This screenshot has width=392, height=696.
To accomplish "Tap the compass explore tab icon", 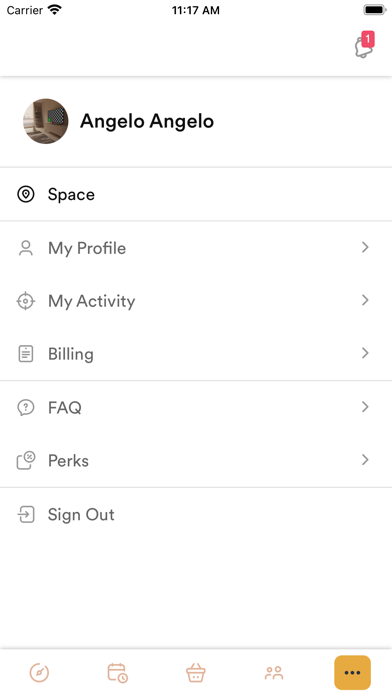I will click(39, 672).
